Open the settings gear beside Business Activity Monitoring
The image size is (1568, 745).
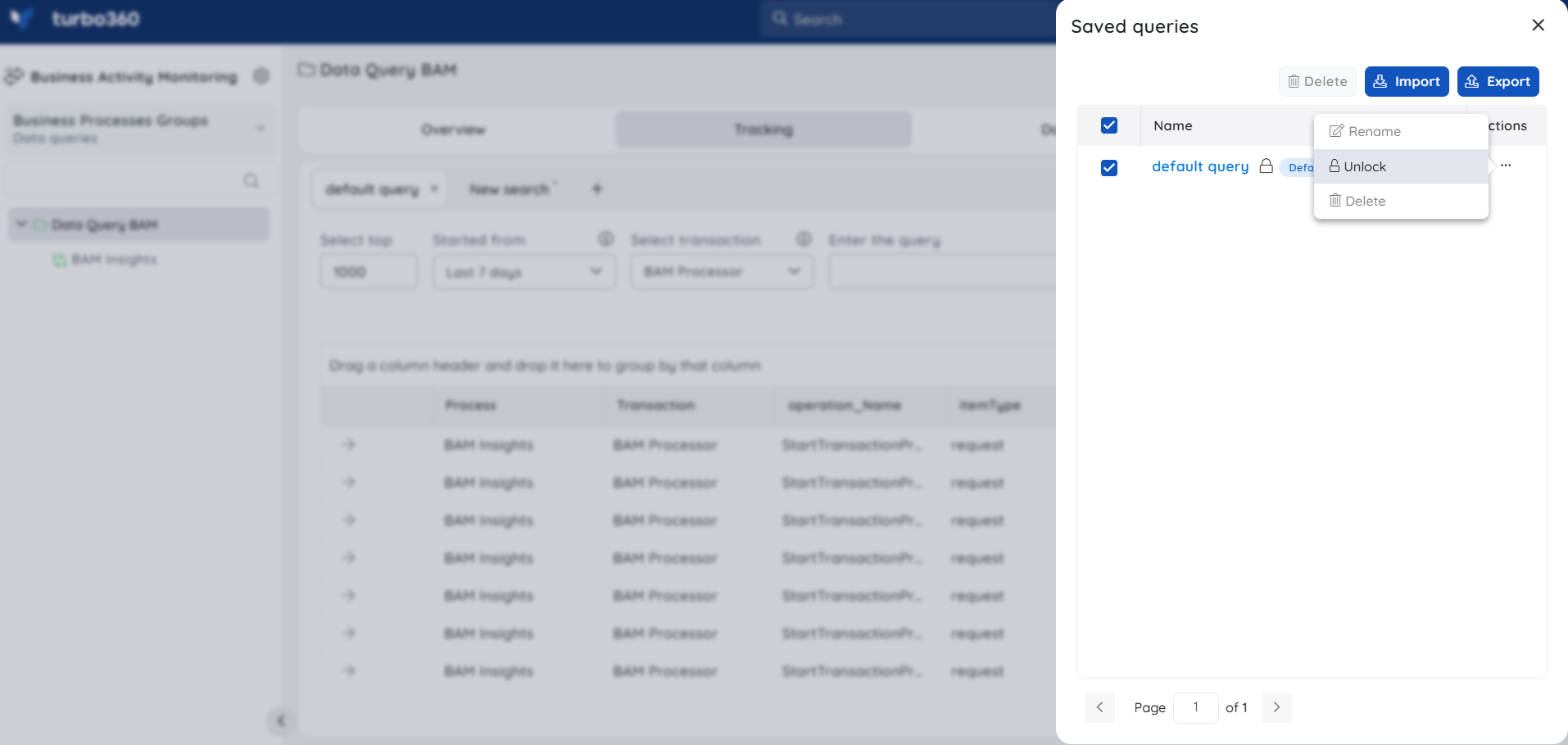coord(261,76)
